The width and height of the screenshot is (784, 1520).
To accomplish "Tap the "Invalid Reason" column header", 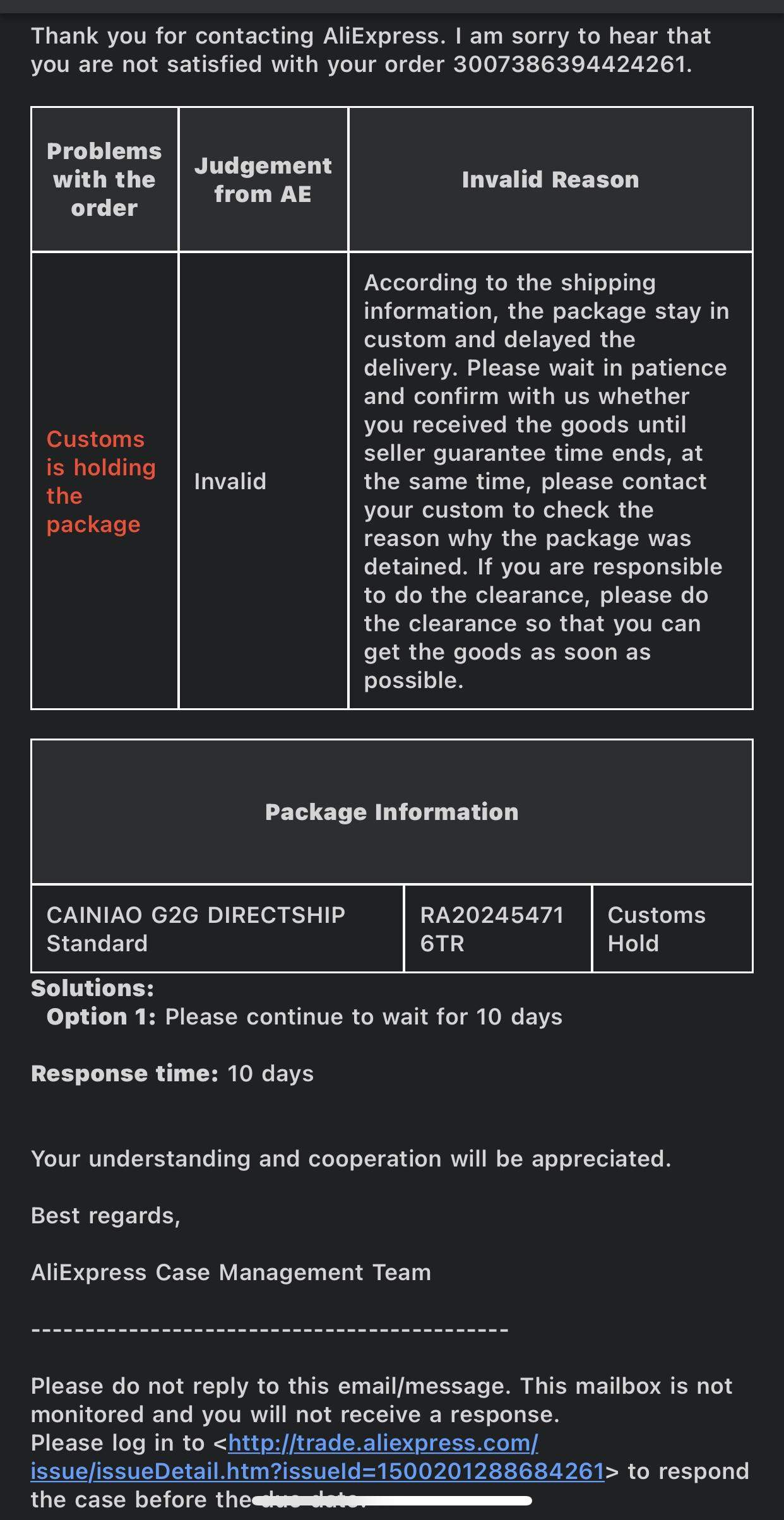I will [550, 180].
